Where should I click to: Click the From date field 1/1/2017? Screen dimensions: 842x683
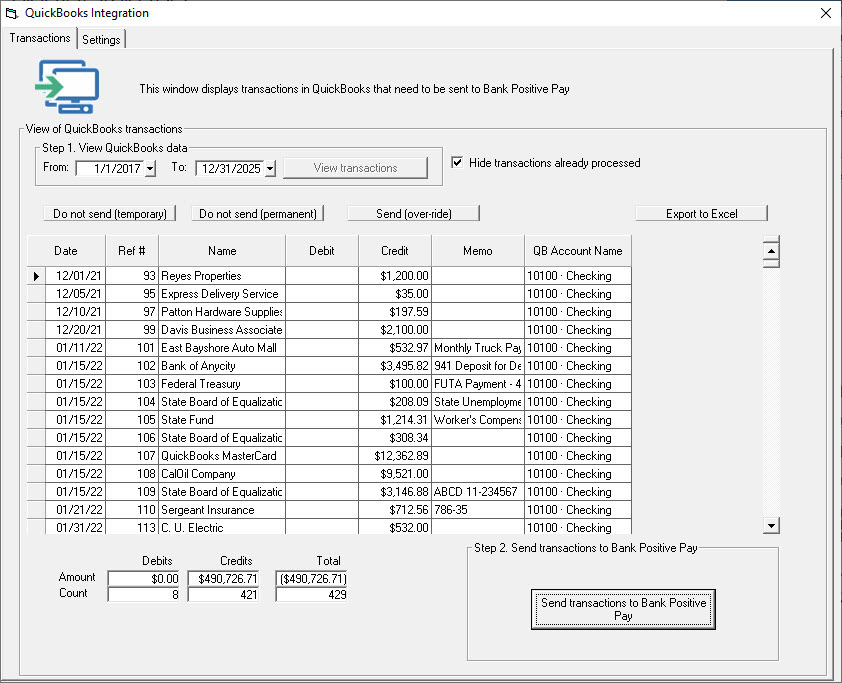[x=111, y=169]
